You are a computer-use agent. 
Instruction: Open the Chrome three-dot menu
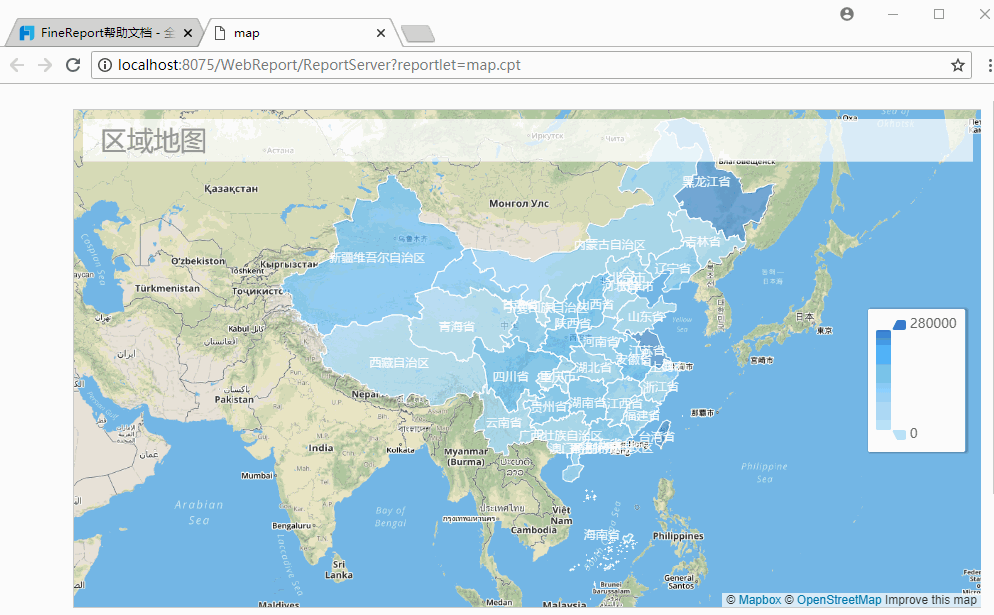click(989, 65)
